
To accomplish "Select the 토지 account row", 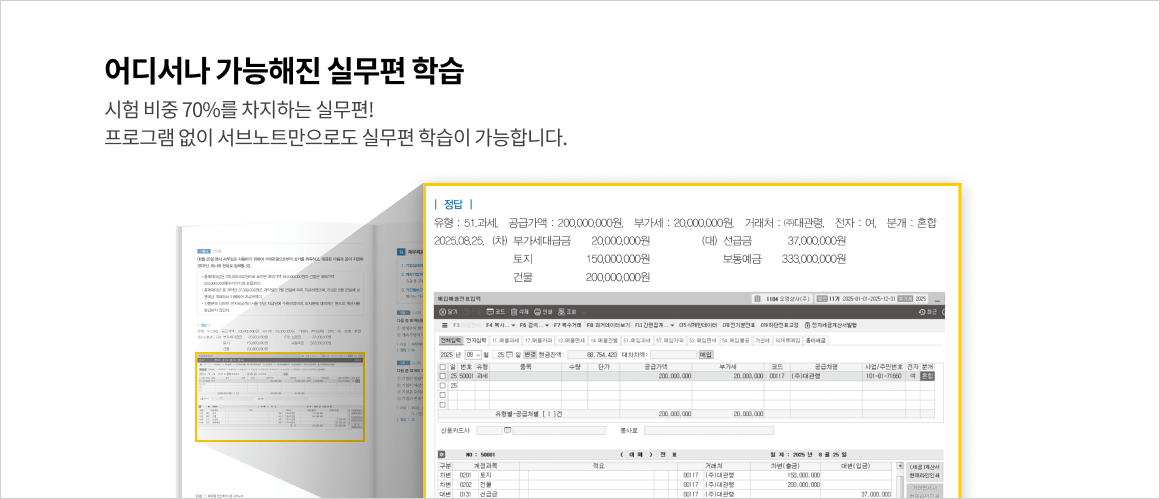I will pos(664,475).
